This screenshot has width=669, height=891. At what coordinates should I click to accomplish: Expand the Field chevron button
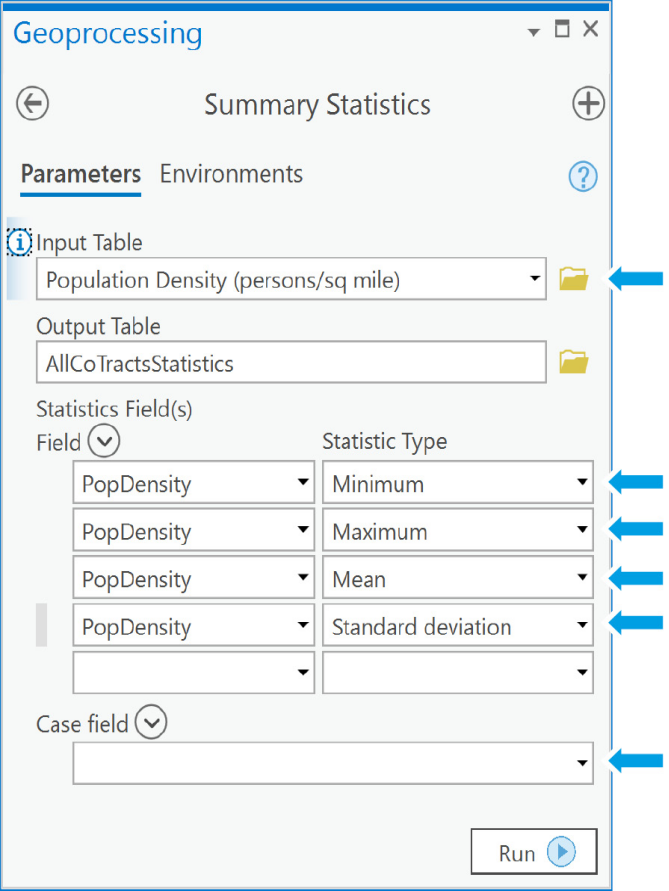point(104,441)
